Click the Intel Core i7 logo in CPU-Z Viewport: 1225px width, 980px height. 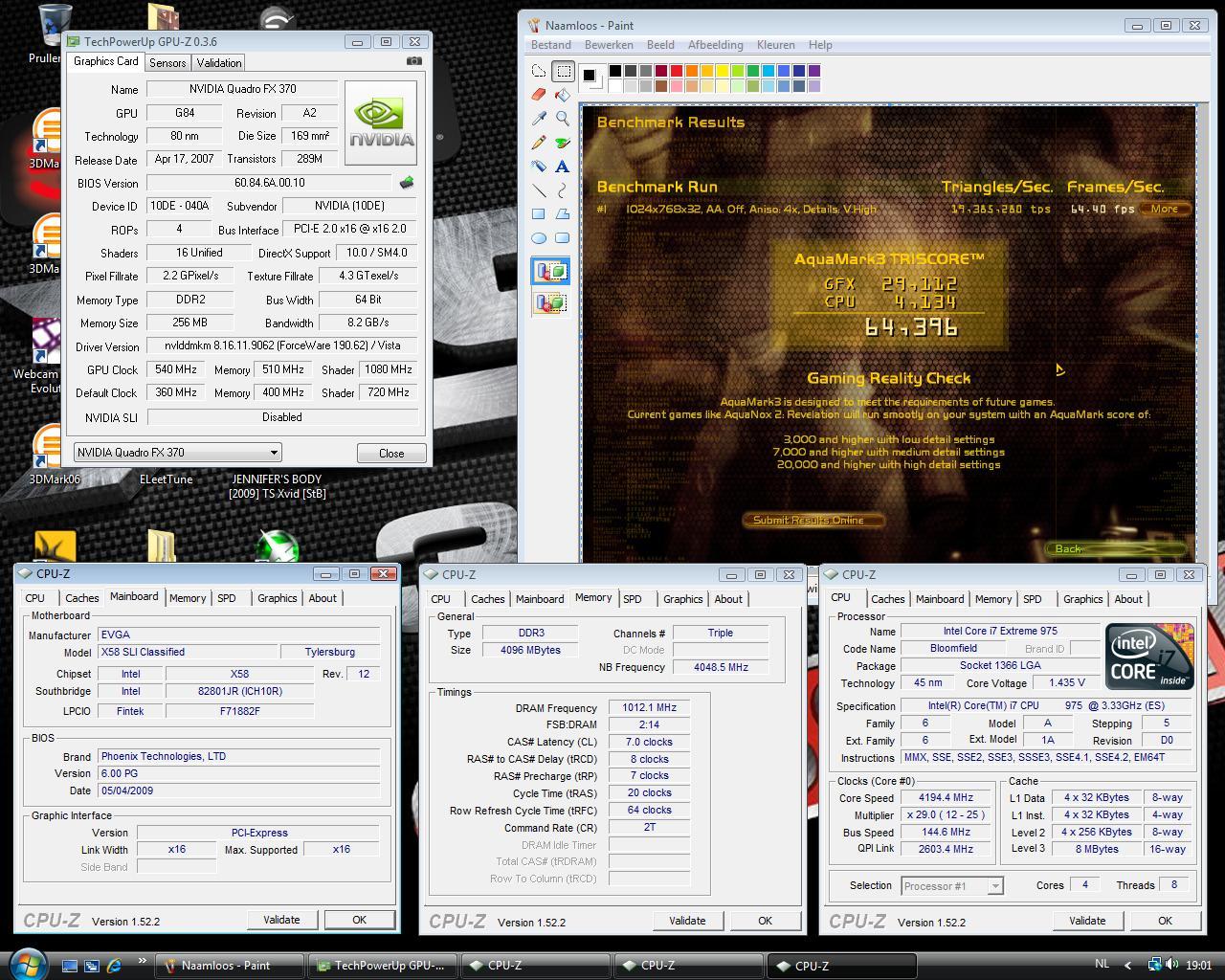1150,656
